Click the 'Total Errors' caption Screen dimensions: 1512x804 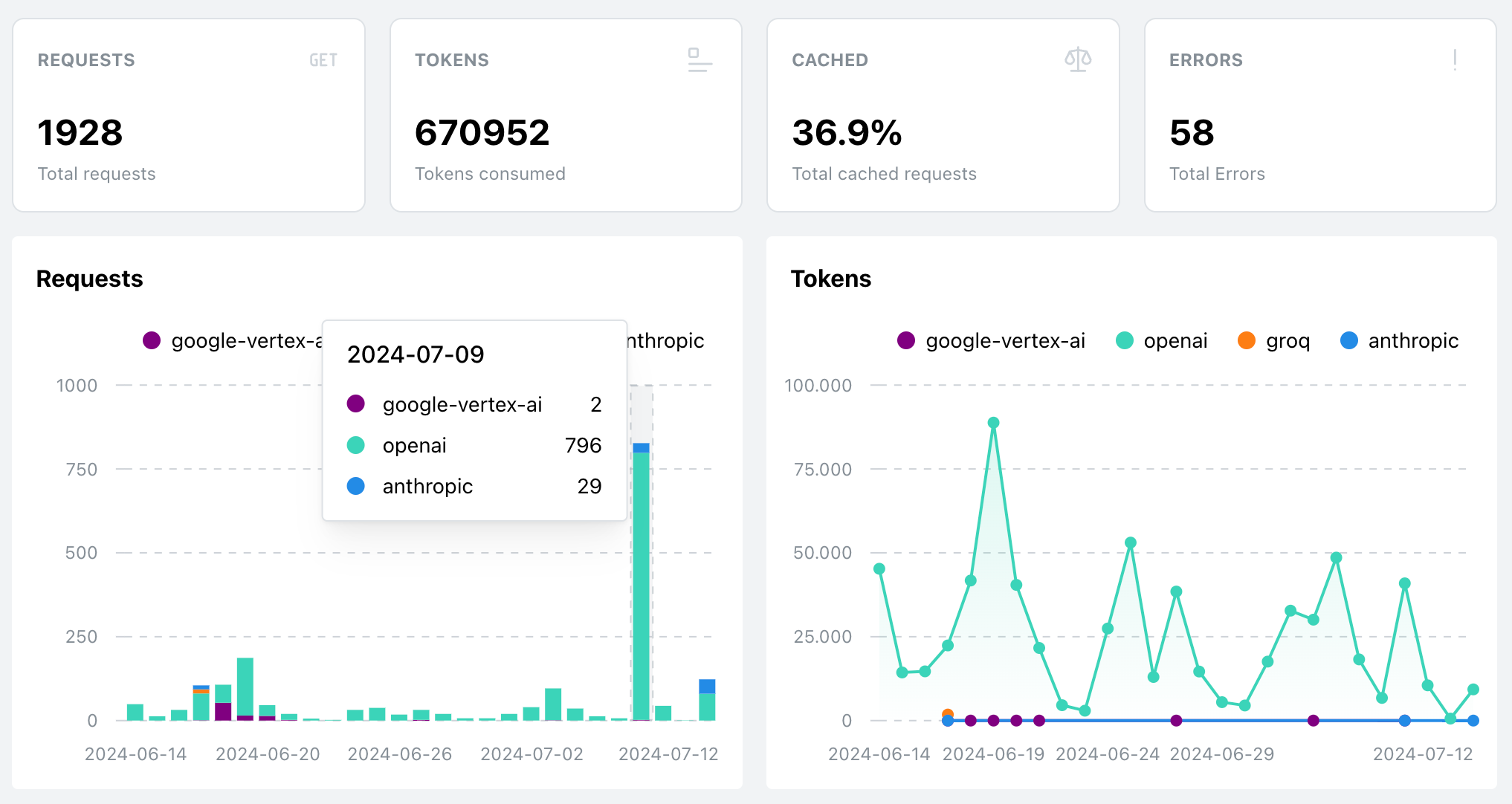[1217, 174]
